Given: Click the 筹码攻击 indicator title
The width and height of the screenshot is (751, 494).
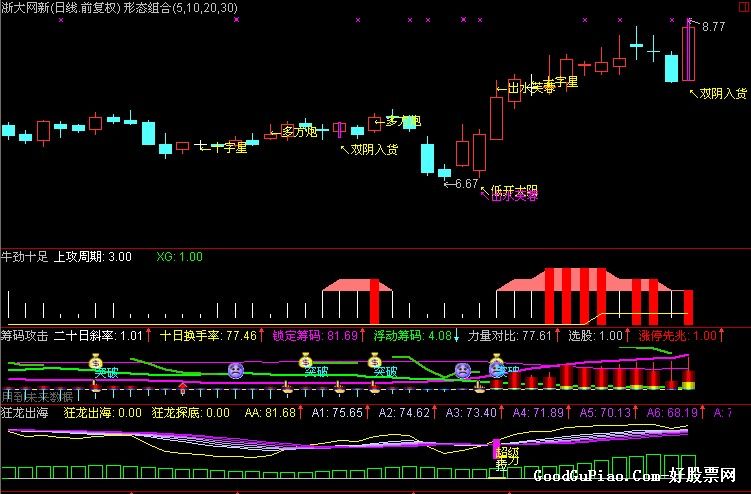Looking at the screenshot, I should click(25, 336).
